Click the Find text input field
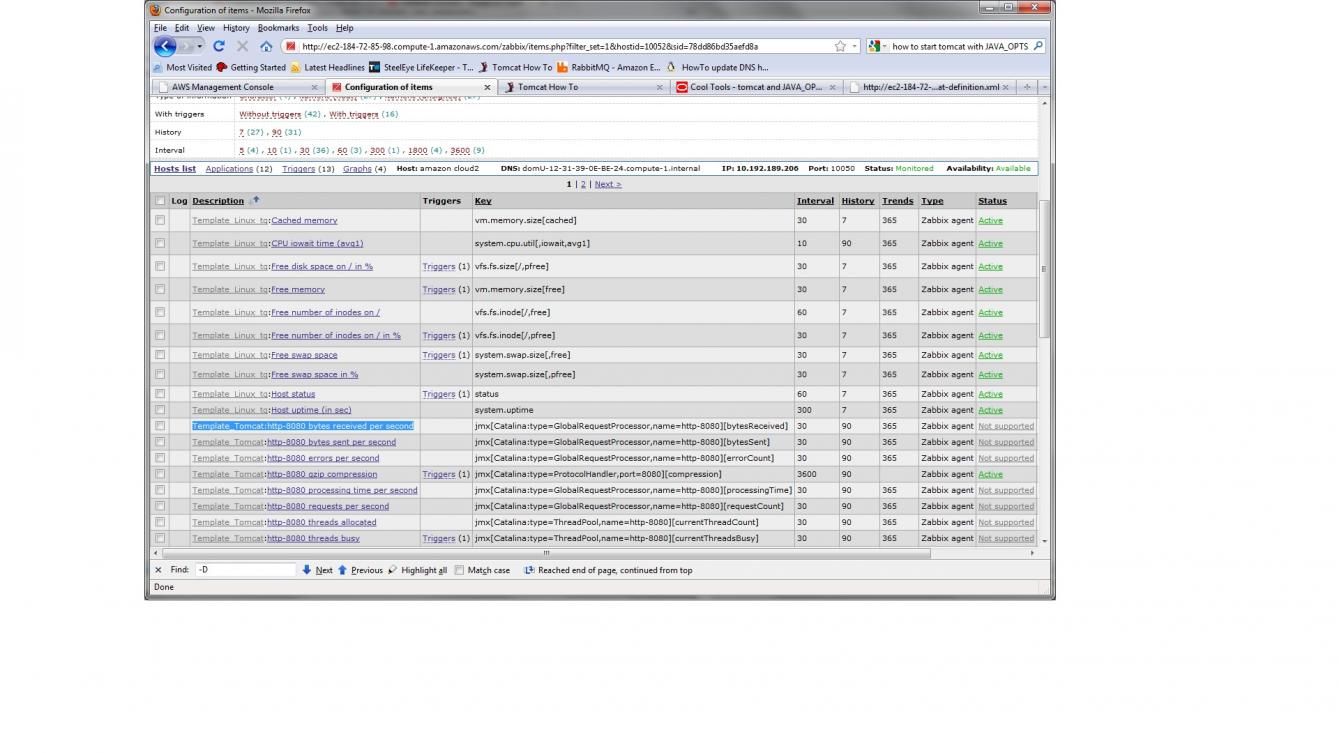Viewport: 1339px width, 753px height. (x=245, y=570)
